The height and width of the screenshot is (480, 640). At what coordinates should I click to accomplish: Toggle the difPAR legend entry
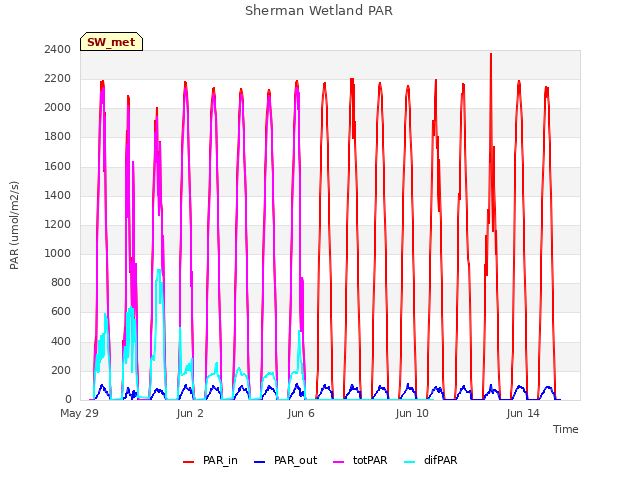click(x=430, y=460)
